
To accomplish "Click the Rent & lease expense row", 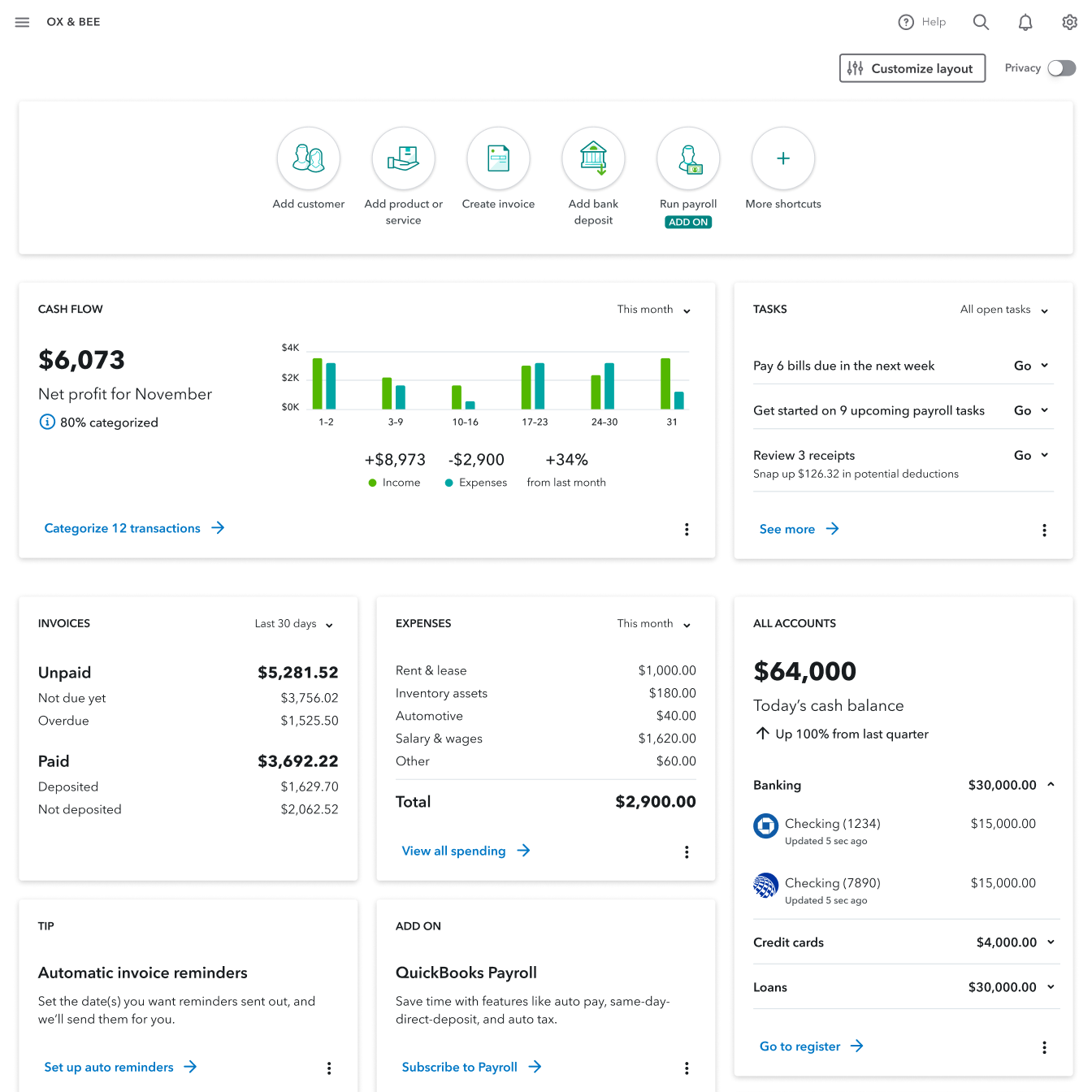I will coord(546,670).
